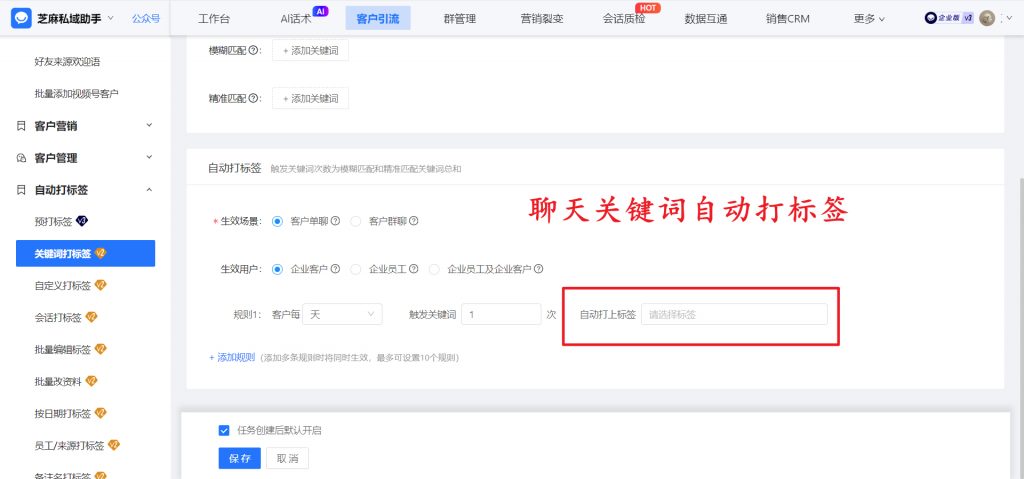1024x479 pixels.
Task: Click the 保存 button
Action: coord(239,458)
